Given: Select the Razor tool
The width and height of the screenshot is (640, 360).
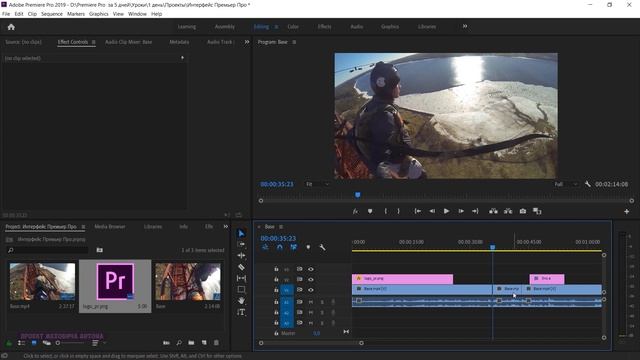Looking at the screenshot, I should pos(241,267).
